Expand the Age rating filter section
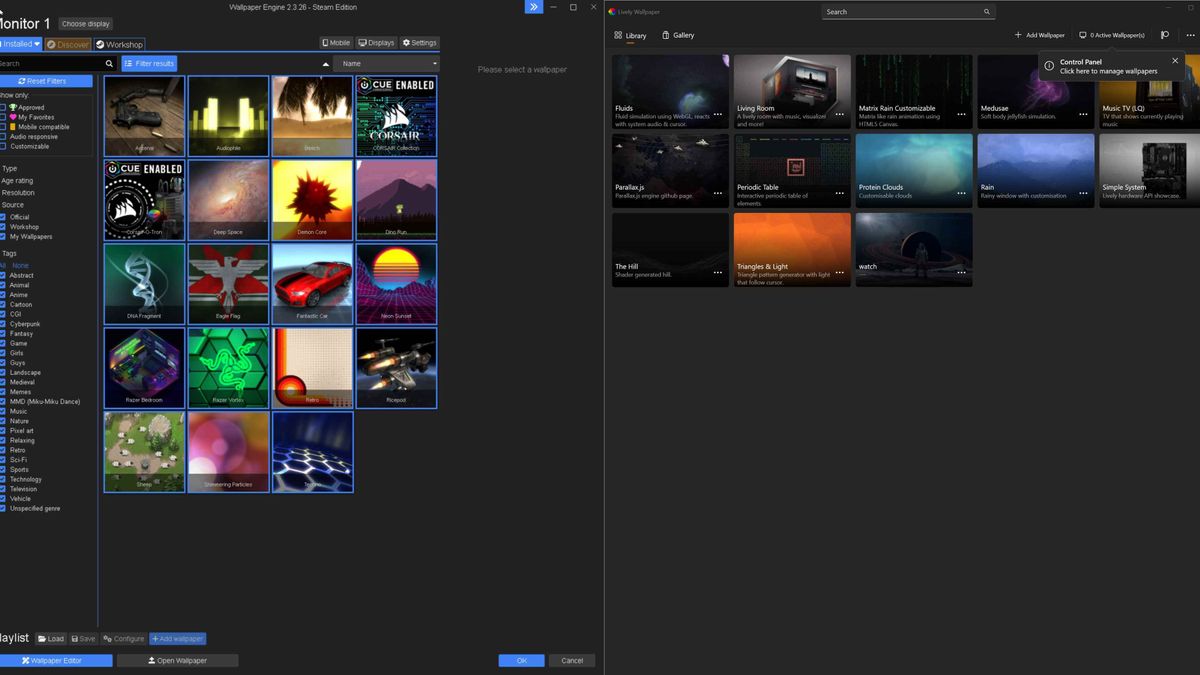This screenshot has height=675, width=1200. pyautogui.click(x=16, y=181)
